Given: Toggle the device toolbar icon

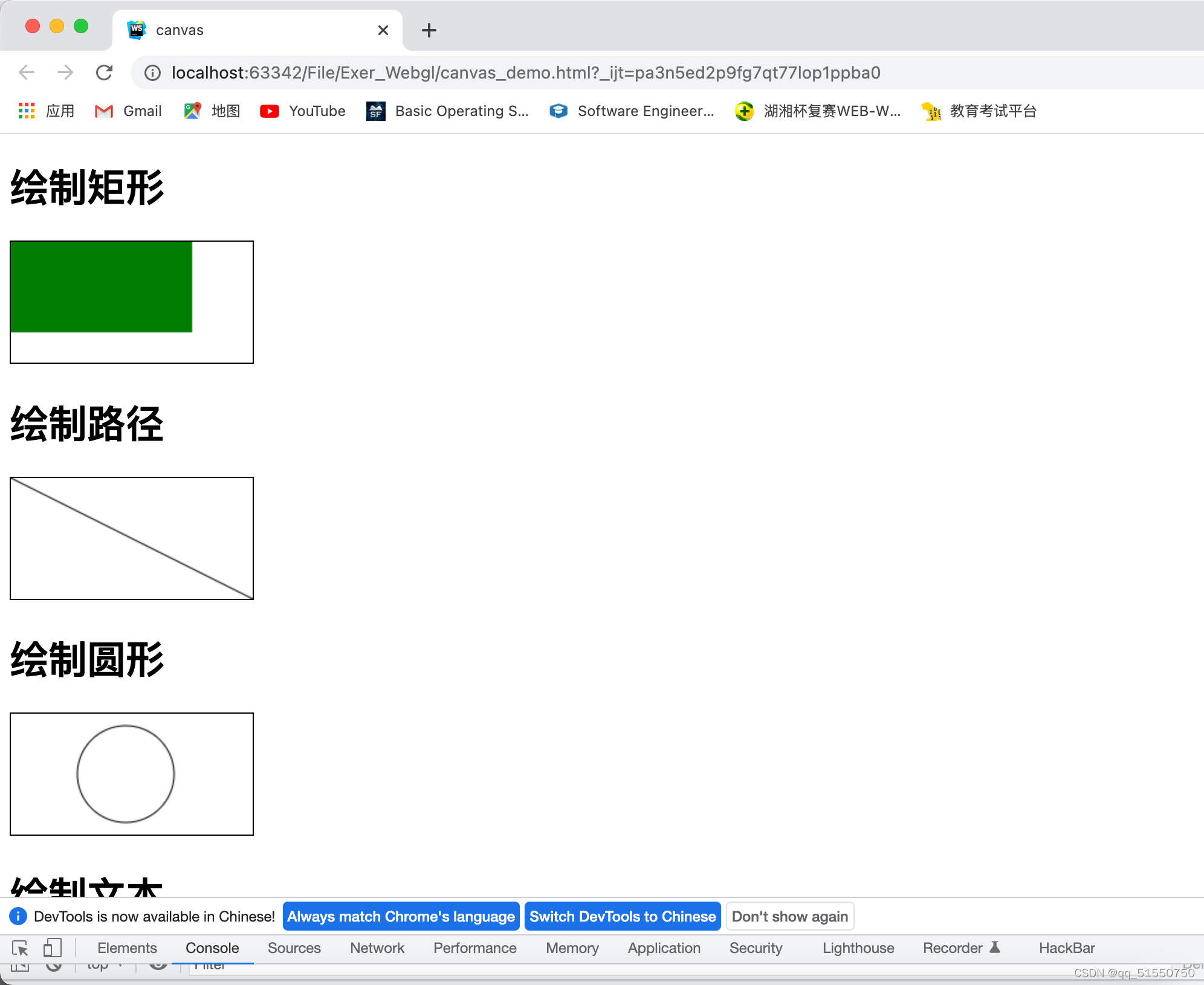Looking at the screenshot, I should coord(53,948).
